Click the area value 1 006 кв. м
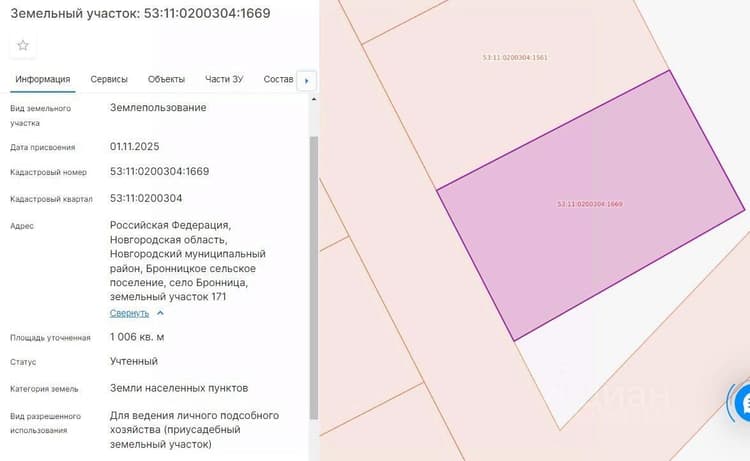 [x=137, y=337]
